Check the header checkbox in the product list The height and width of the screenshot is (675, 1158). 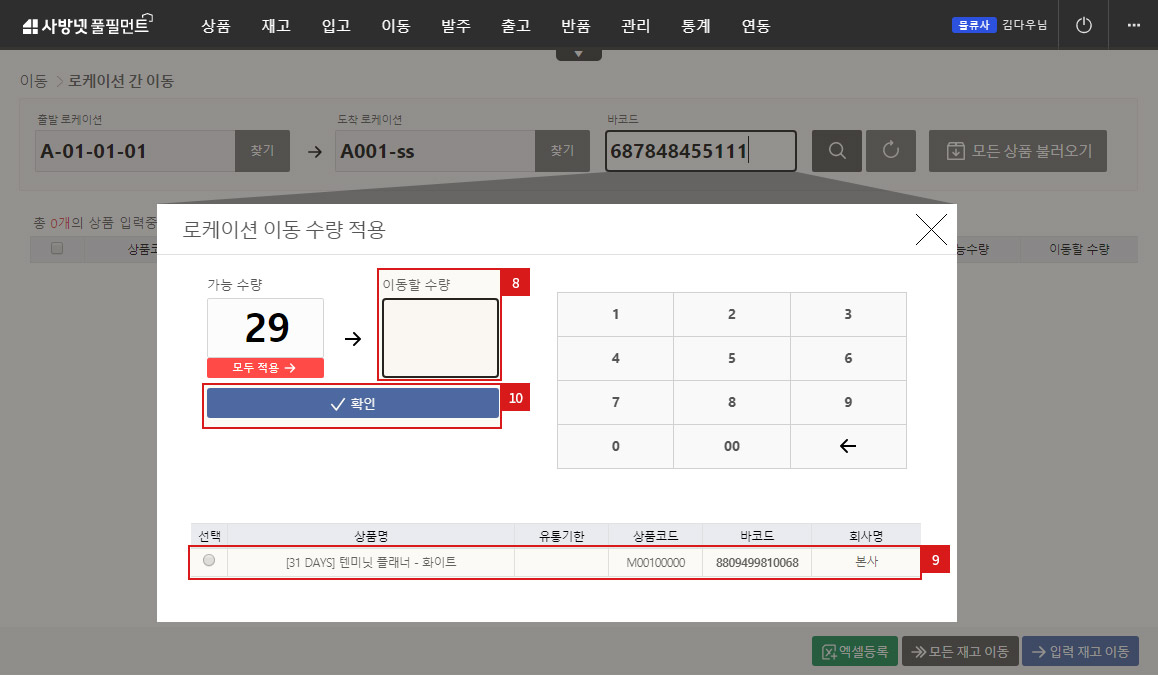point(57,249)
